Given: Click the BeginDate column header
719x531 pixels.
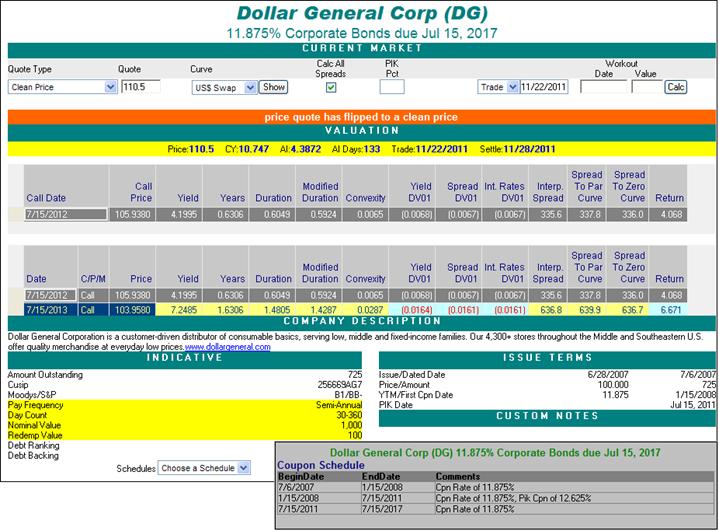Looking at the screenshot, I should click(x=301, y=476).
